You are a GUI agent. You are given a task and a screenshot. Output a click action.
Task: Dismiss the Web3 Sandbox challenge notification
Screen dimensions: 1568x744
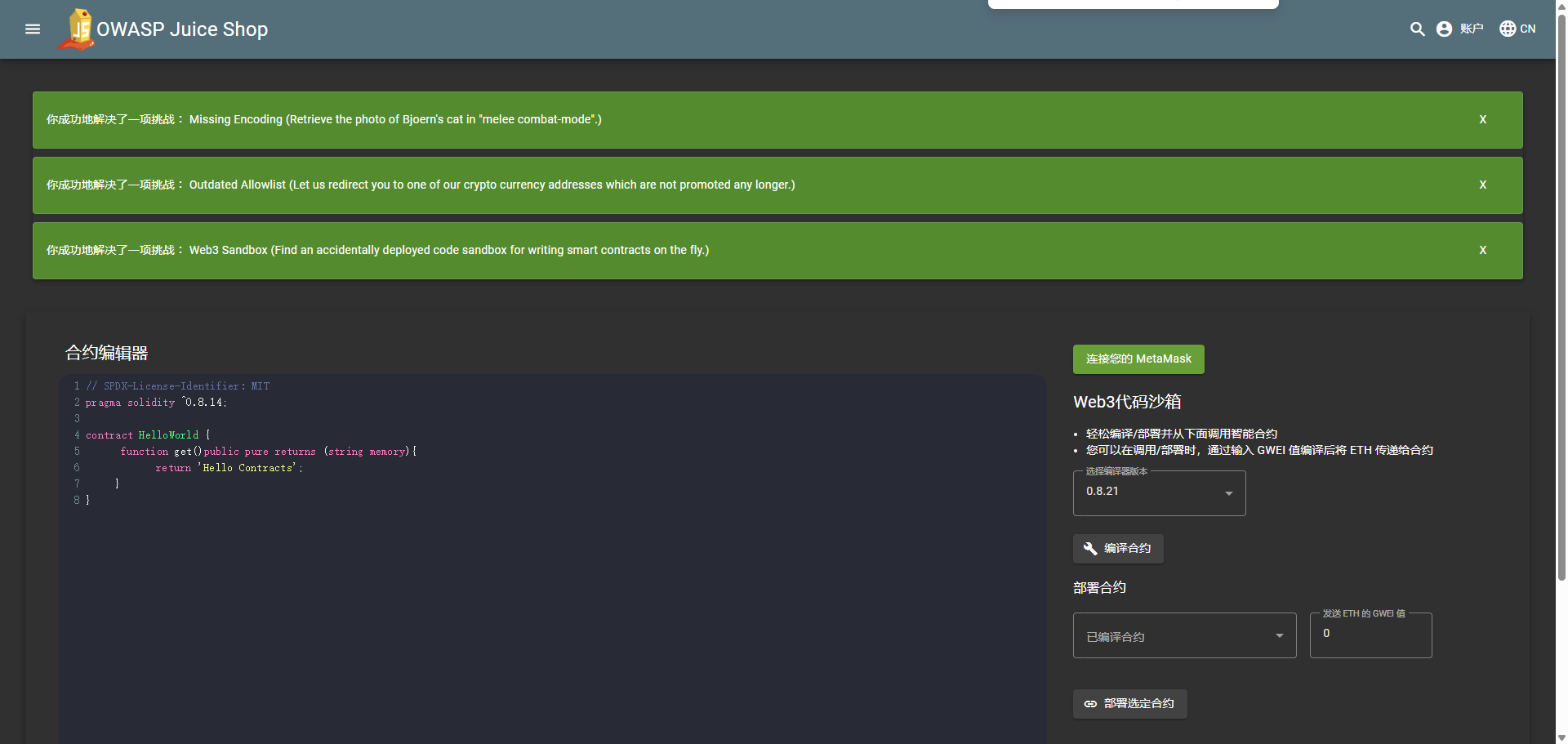(1482, 251)
